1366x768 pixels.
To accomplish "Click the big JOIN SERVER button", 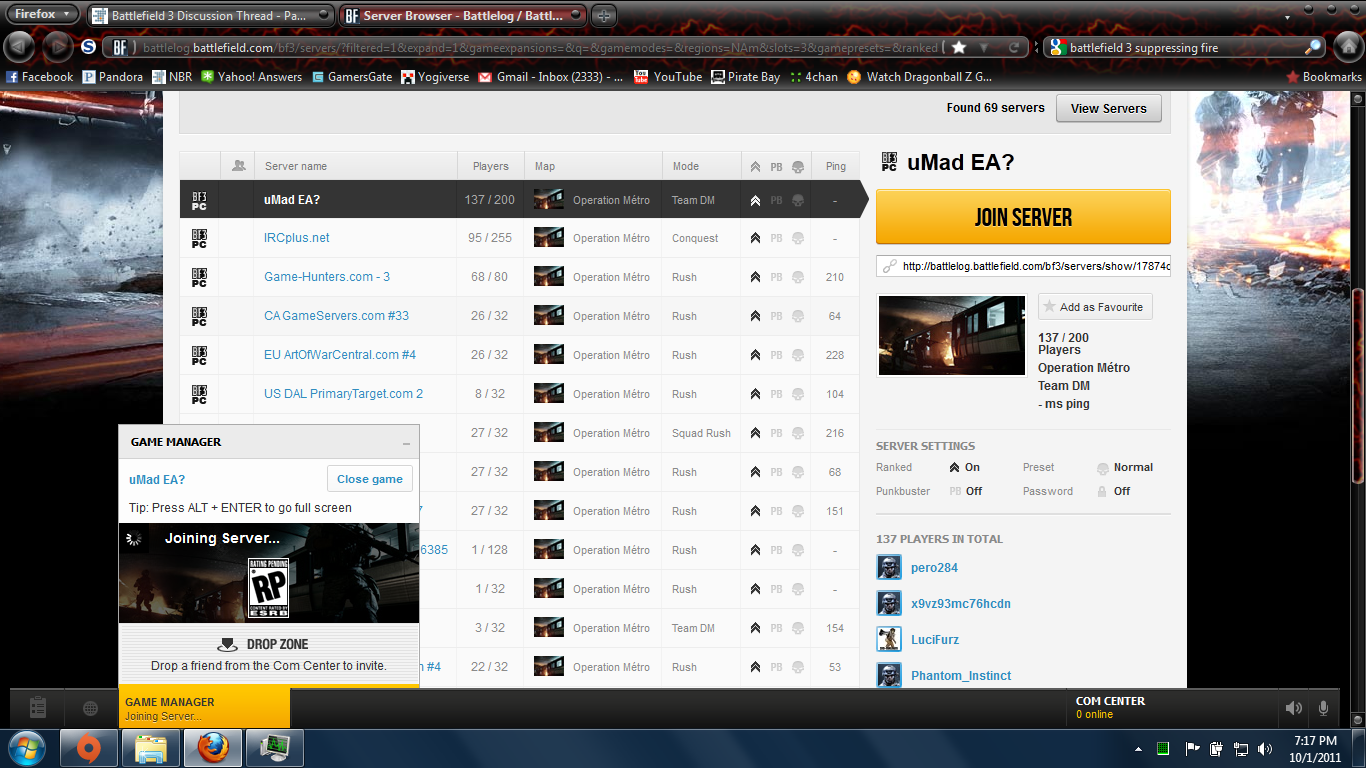I will 1023,217.
